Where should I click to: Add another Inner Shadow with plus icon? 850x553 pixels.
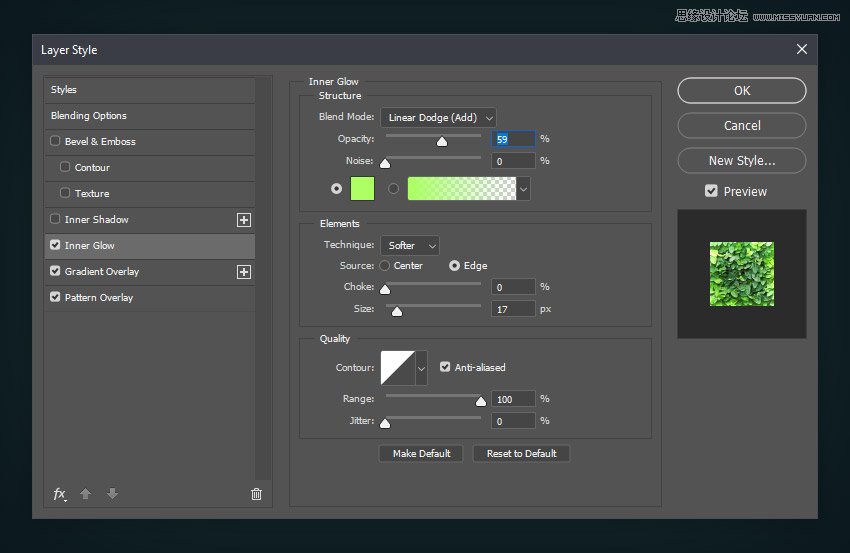[243, 220]
